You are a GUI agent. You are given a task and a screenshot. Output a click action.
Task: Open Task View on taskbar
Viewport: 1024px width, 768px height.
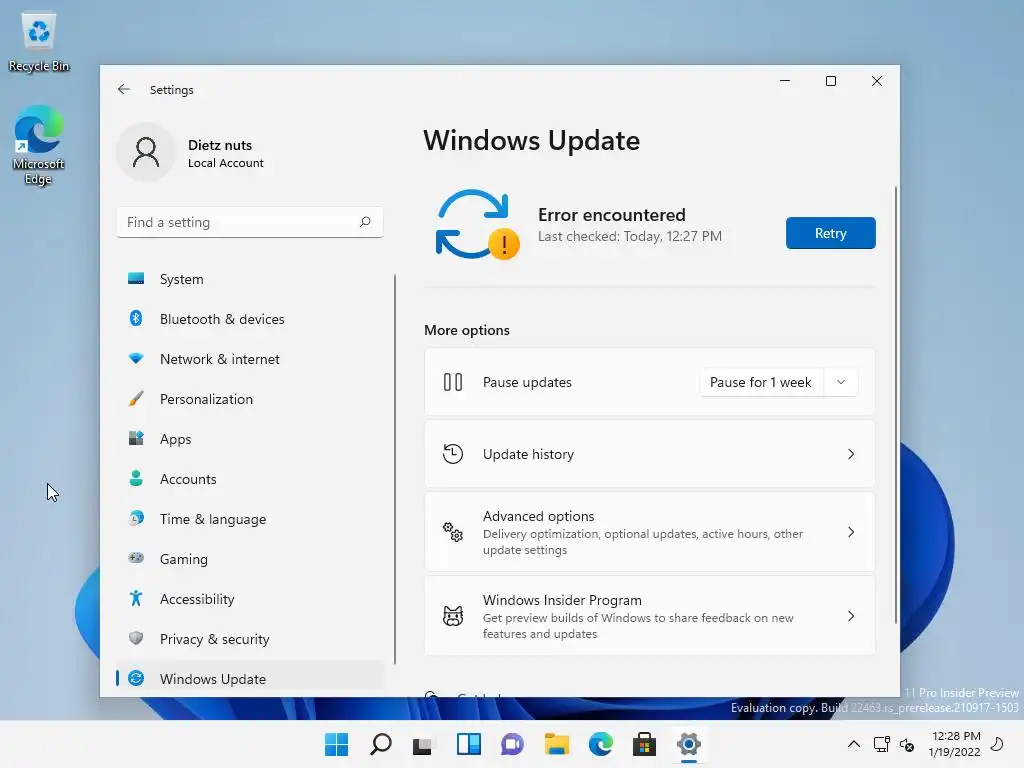tap(424, 744)
